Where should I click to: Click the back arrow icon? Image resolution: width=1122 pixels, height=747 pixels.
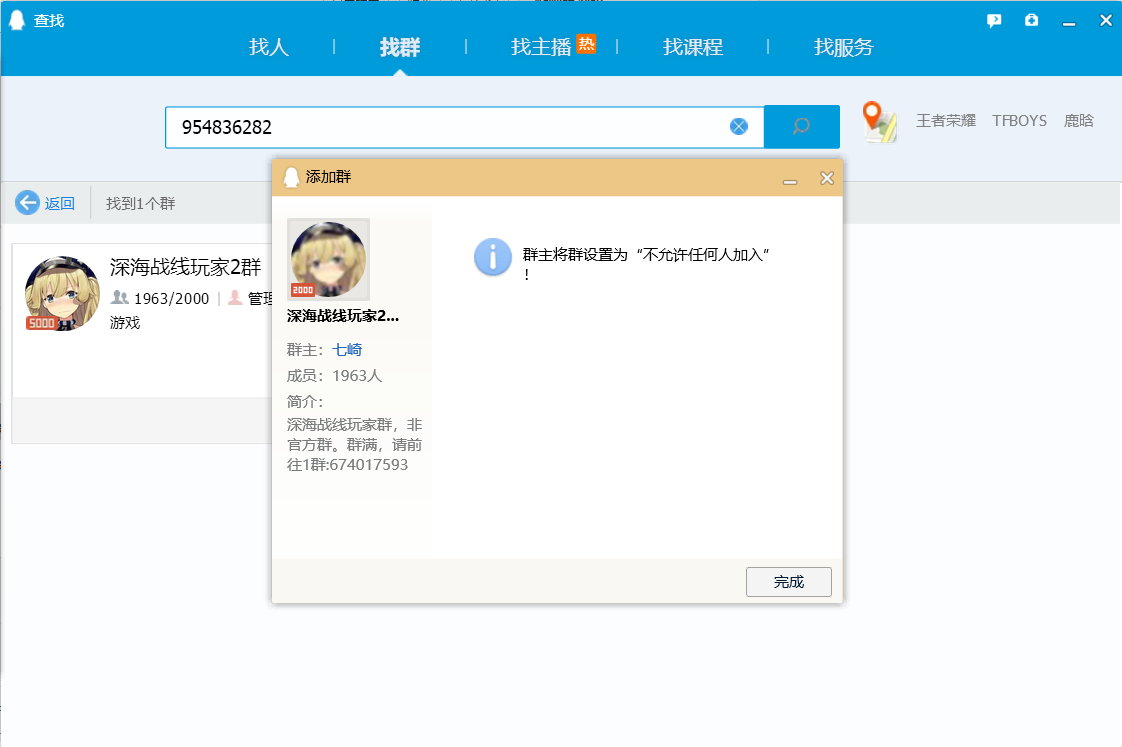pos(27,202)
